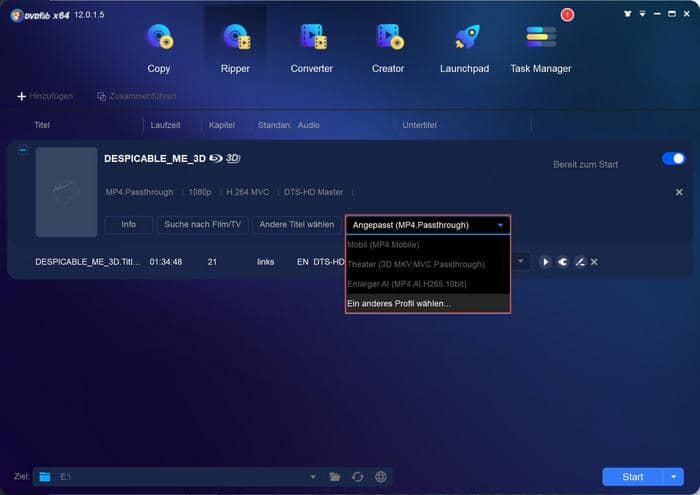Click the Titel column header
Viewport: 700px width, 495px height.
(42, 125)
